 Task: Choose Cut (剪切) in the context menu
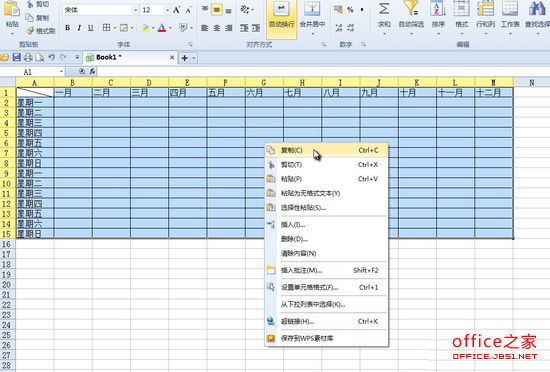click(327, 165)
